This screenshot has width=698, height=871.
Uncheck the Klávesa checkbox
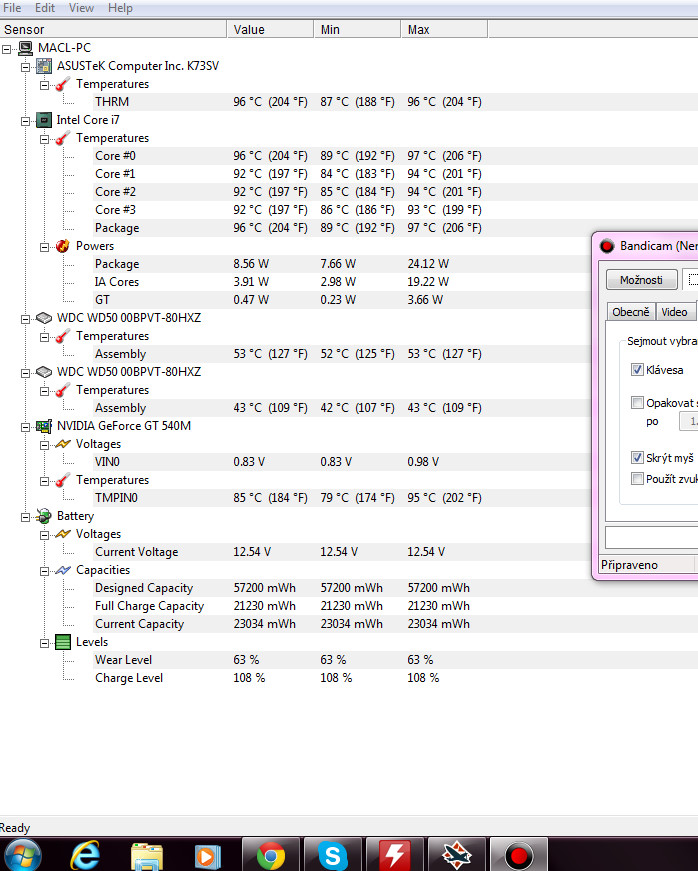click(x=638, y=370)
